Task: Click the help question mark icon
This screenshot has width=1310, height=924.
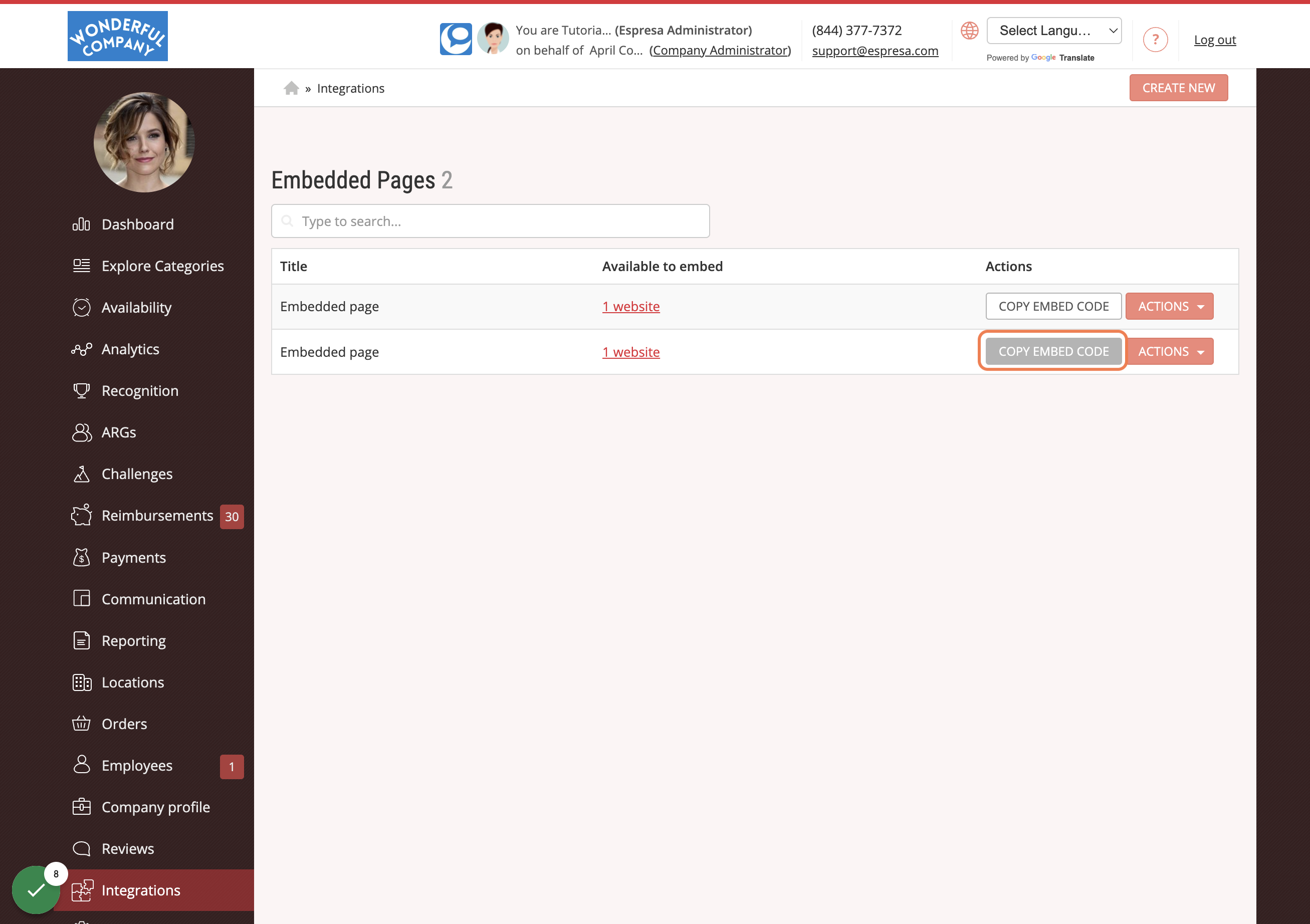Action: coord(1155,40)
